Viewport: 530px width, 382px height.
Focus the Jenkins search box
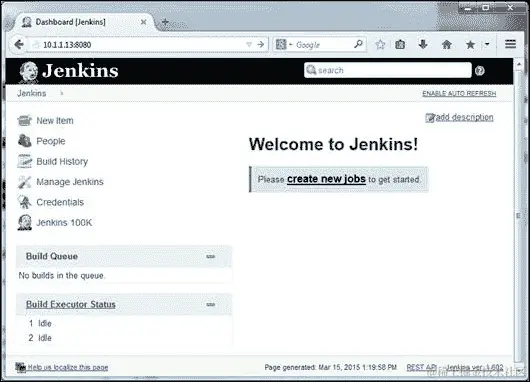tap(388, 70)
